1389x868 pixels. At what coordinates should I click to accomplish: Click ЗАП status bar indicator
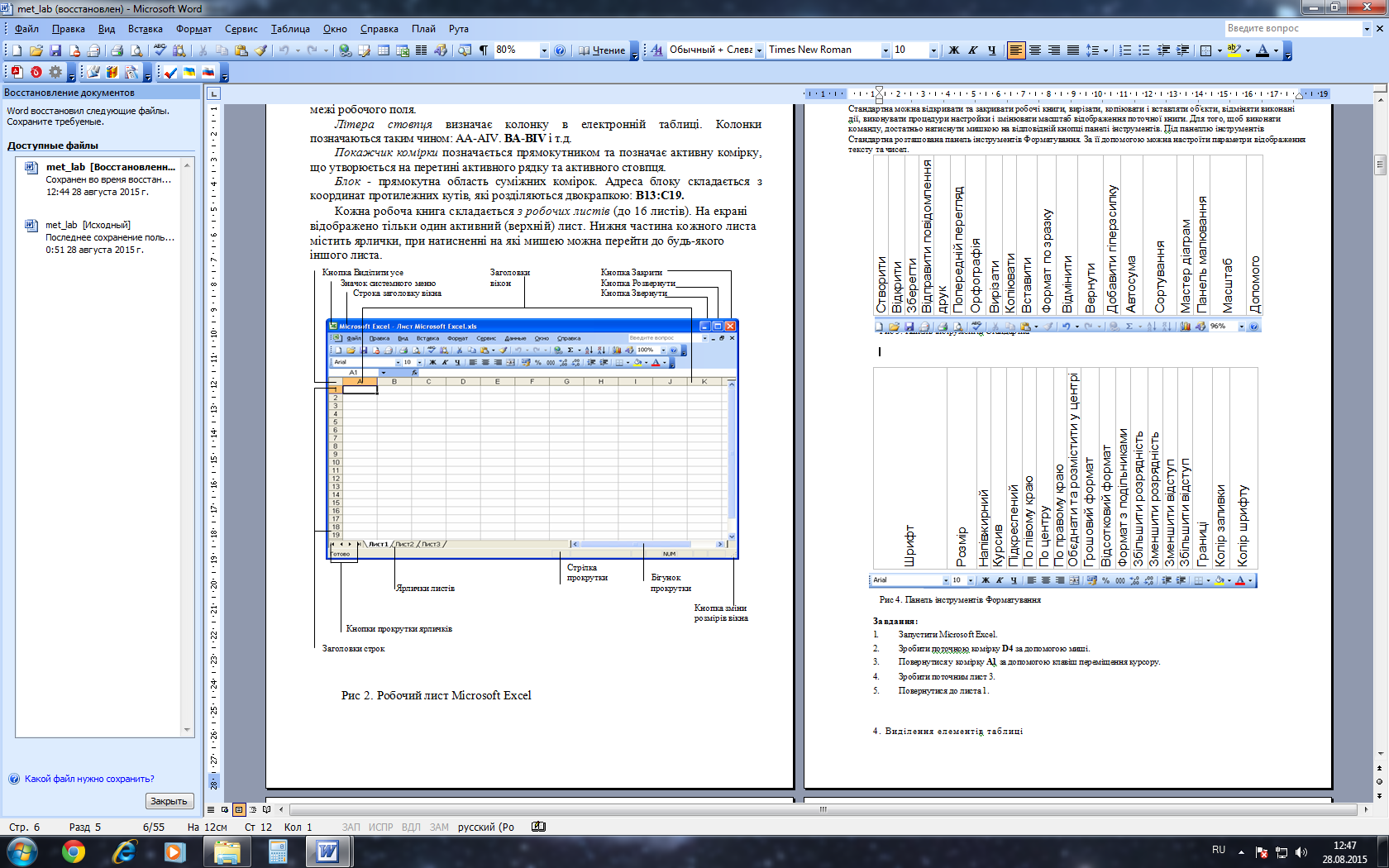coord(351,827)
